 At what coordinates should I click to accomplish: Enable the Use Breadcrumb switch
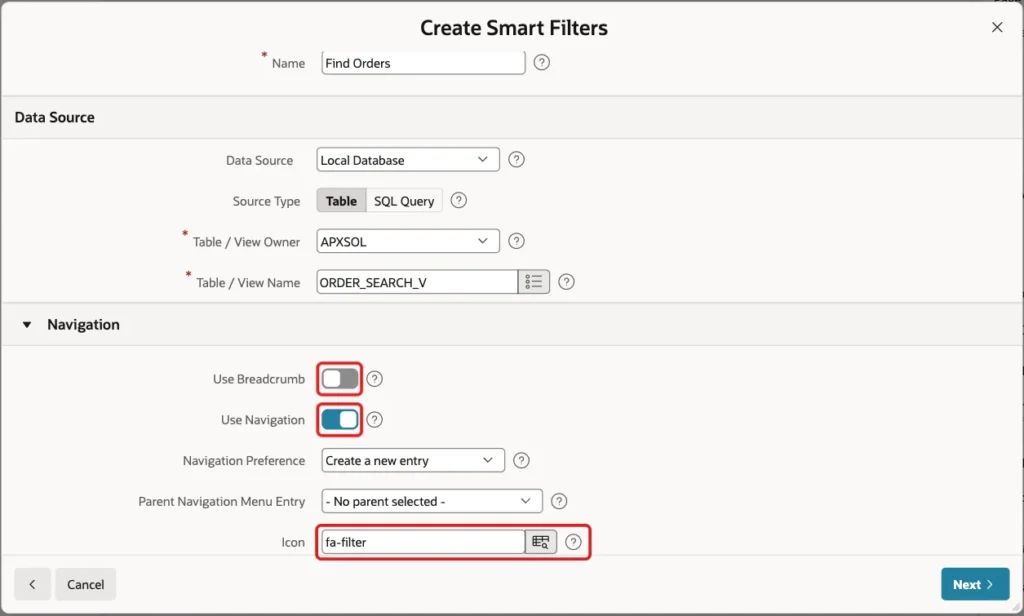[x=340, y=379]
